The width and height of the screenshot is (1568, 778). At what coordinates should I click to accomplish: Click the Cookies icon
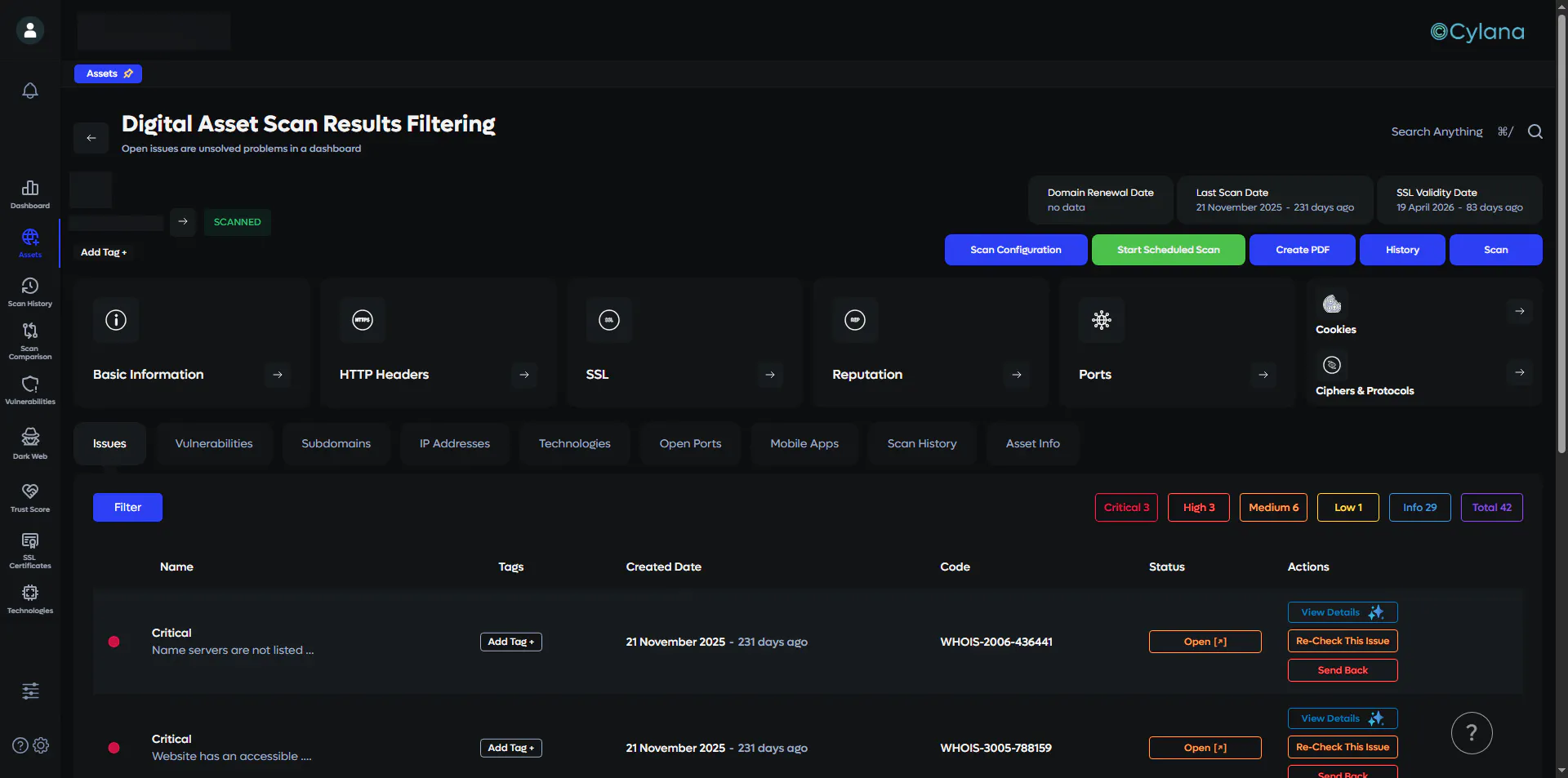point(1332,304)
